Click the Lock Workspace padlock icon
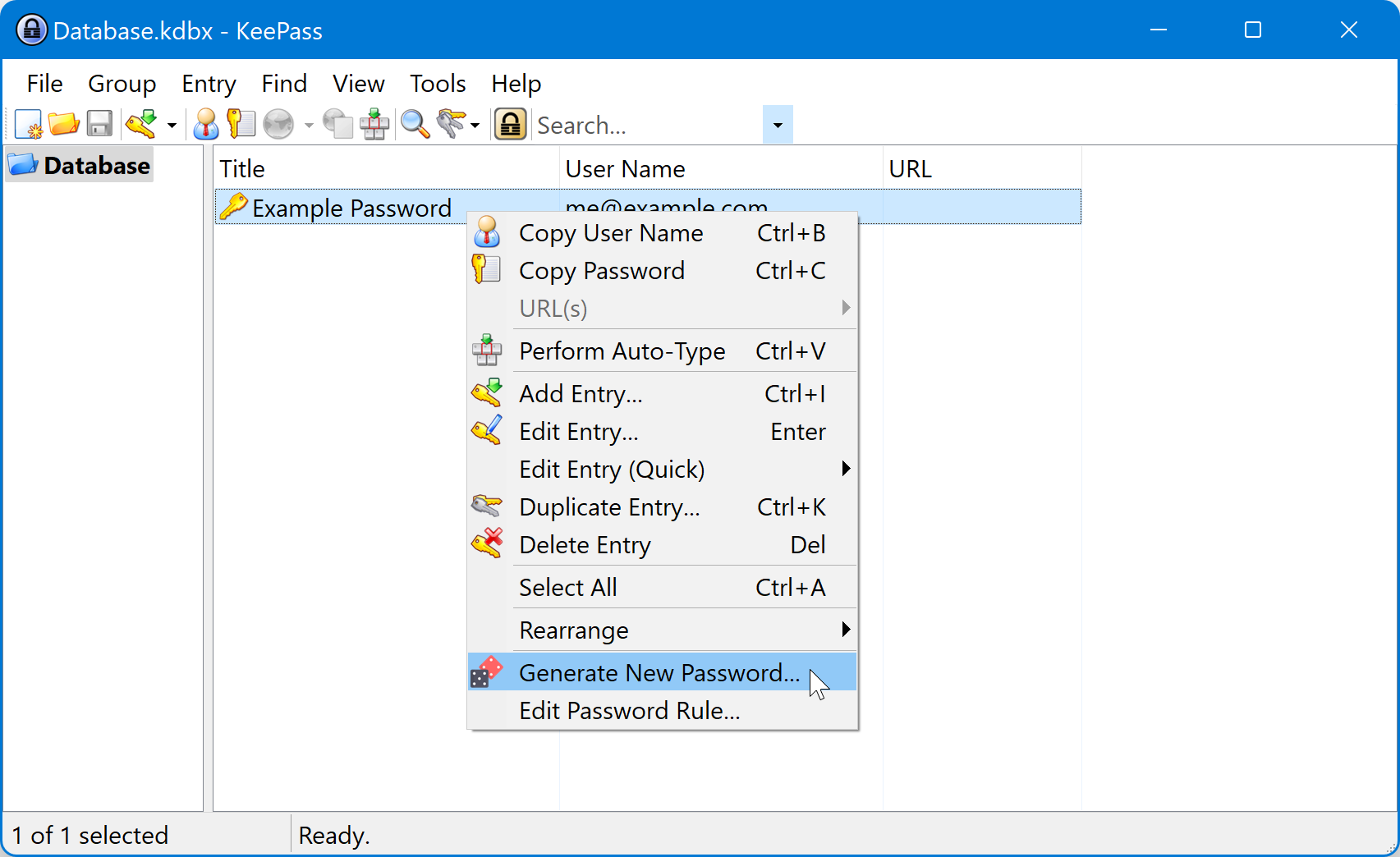Viewport: 1400px width, 857px height. (x=510, y=125)
